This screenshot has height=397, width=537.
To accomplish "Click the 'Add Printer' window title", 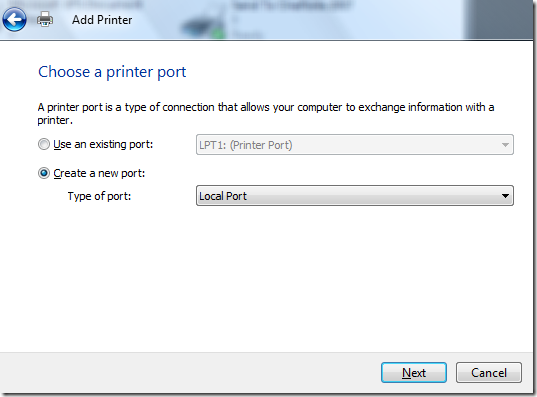I will [x=102, y=20].
